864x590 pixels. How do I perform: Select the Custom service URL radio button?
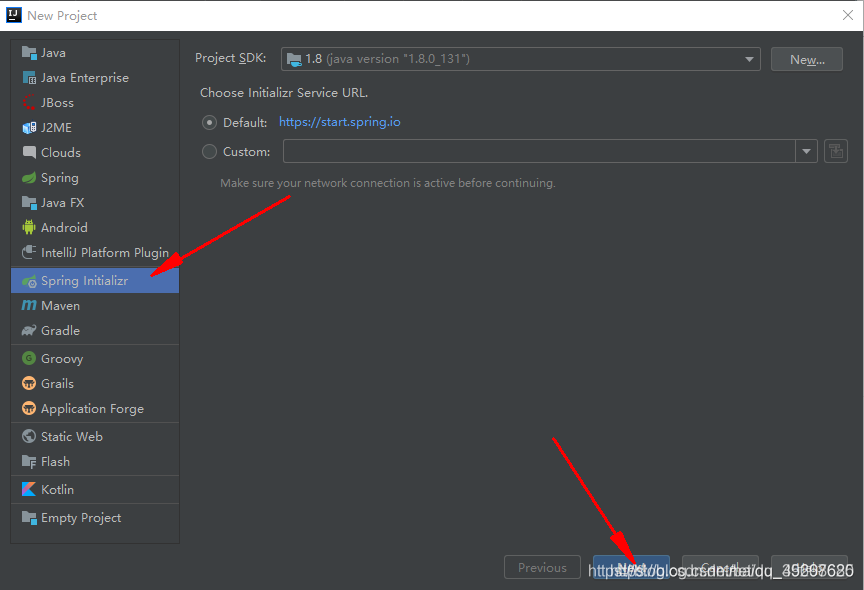[x=209, y=151]
